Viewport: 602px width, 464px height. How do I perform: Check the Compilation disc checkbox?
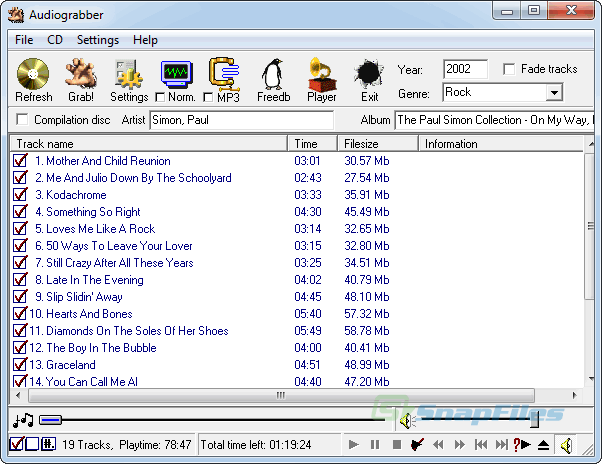click(22, 119)
